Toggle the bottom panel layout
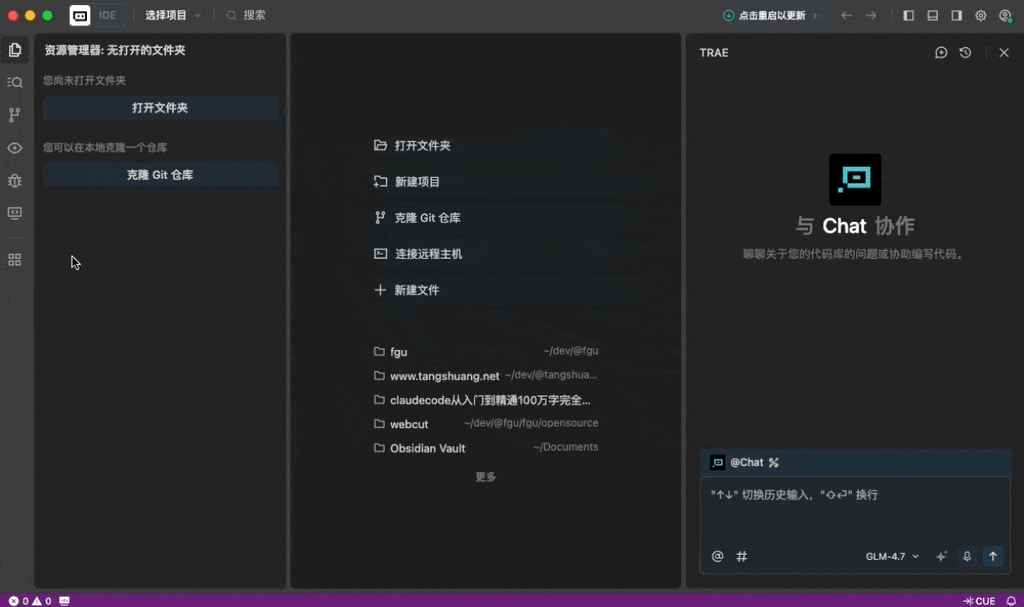Image resolution: width=1024 pixels, height=607 pixels. pyautogui.click(x=933, y=16)
